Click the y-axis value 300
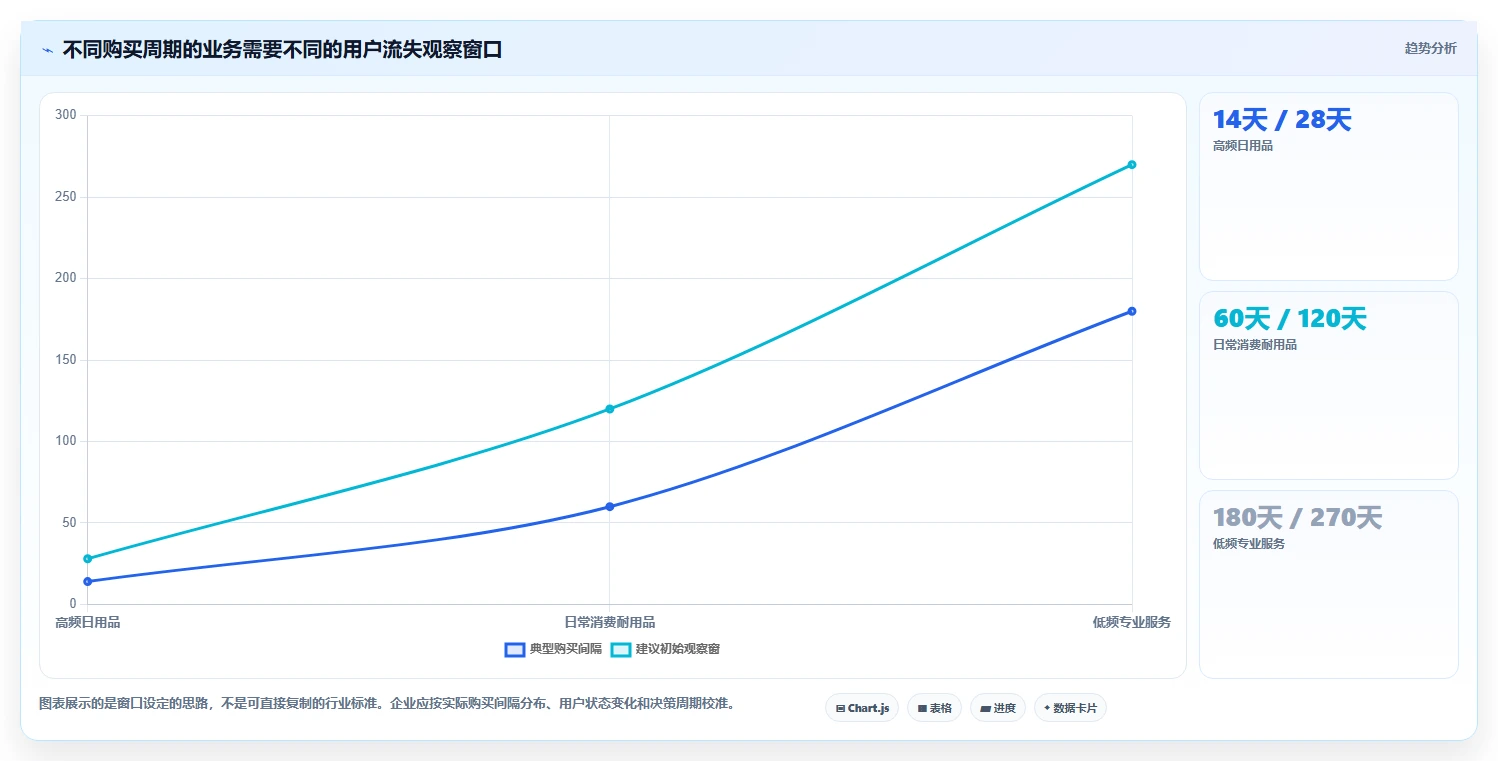 click(x=66, y=115)
